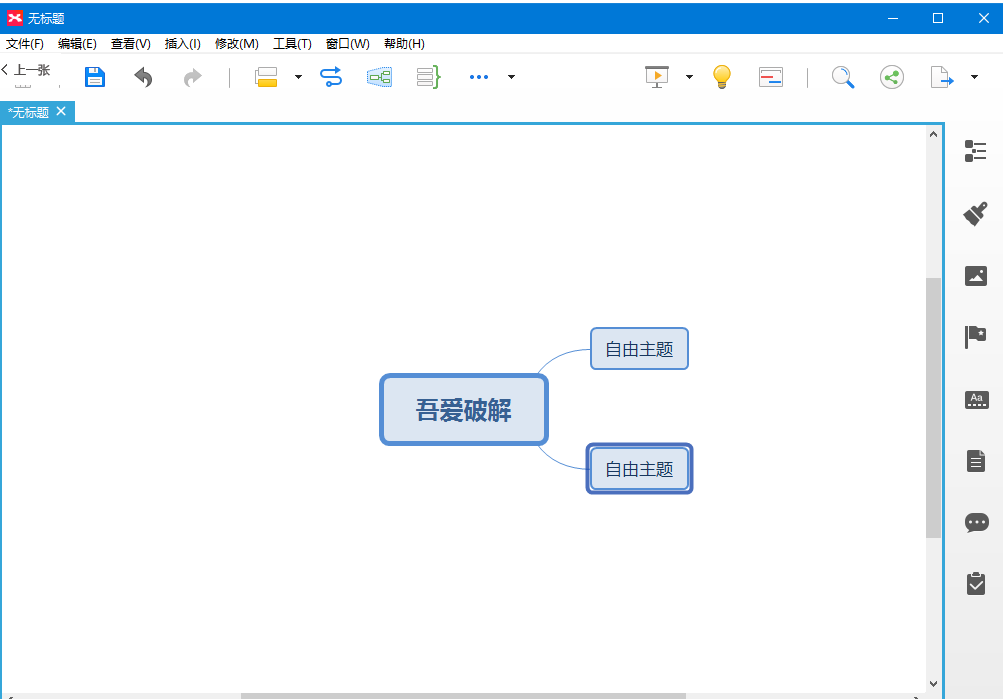
Task: Click the XMind logo in the title bar
Action: coord(14,18)
